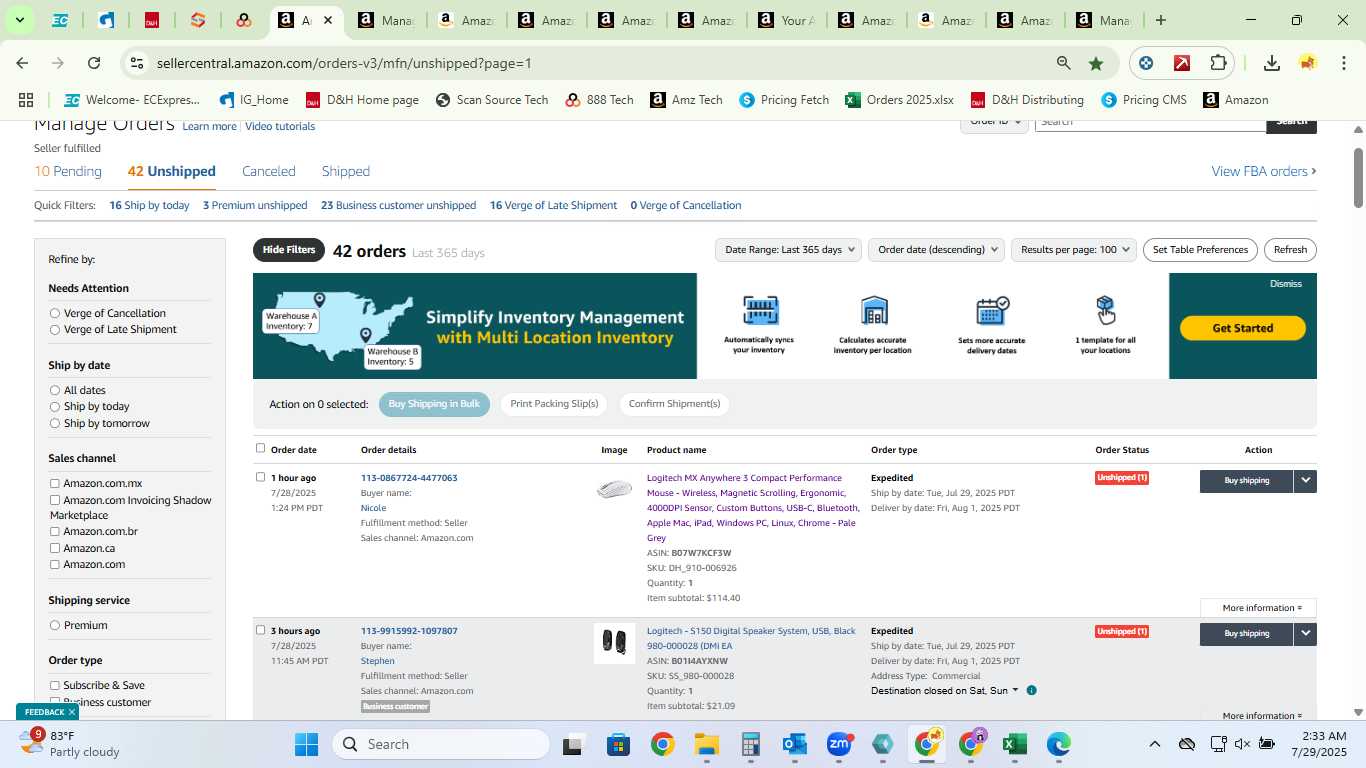This screenshot has height=768, width=1366.
Task: Open Order date (descending) sort dropdown
Action: (x=937, y=250)
